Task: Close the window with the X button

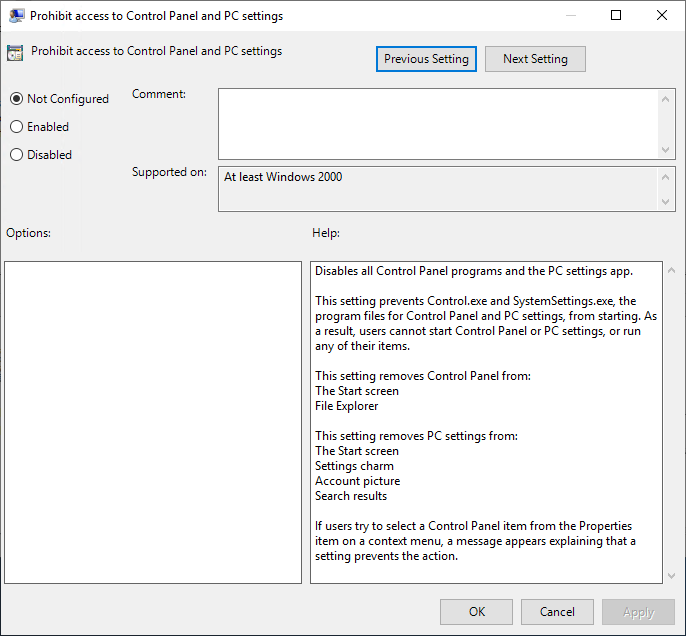Action: coord(662,16)
